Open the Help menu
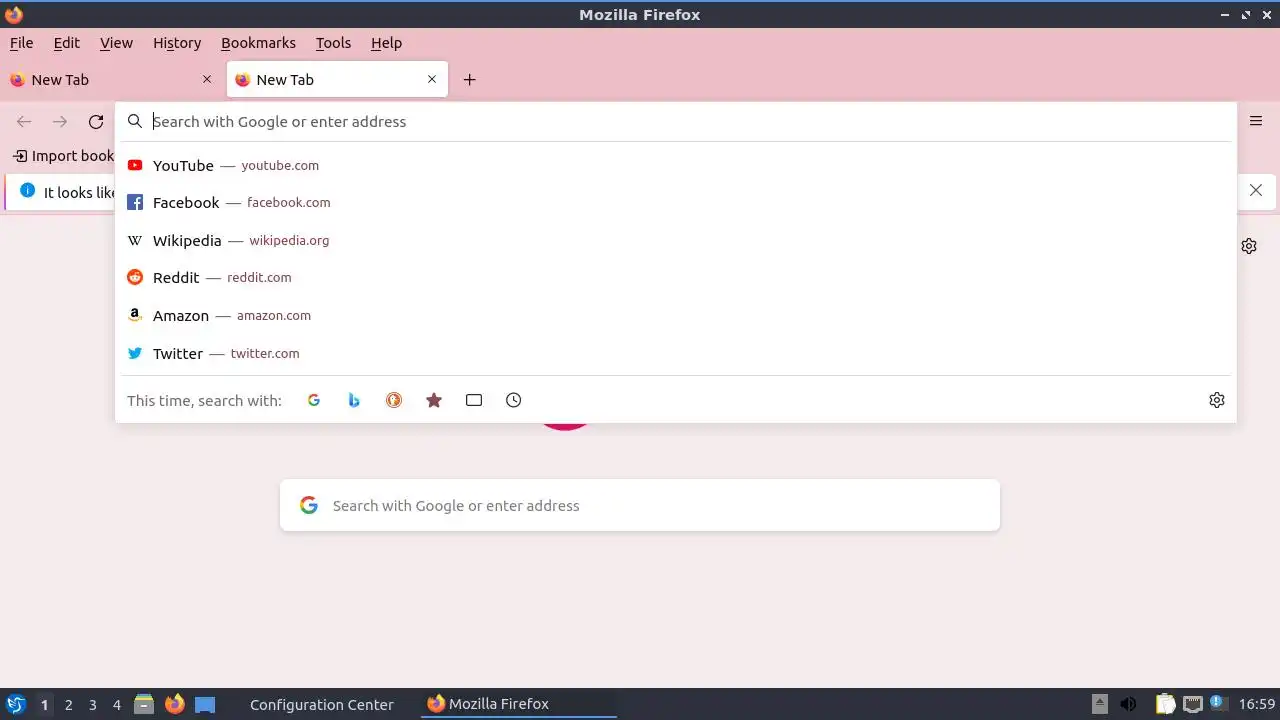Image resolution: width=1280 pixels, height=720 pixels. pyautogui.click(x=386, y=43)
